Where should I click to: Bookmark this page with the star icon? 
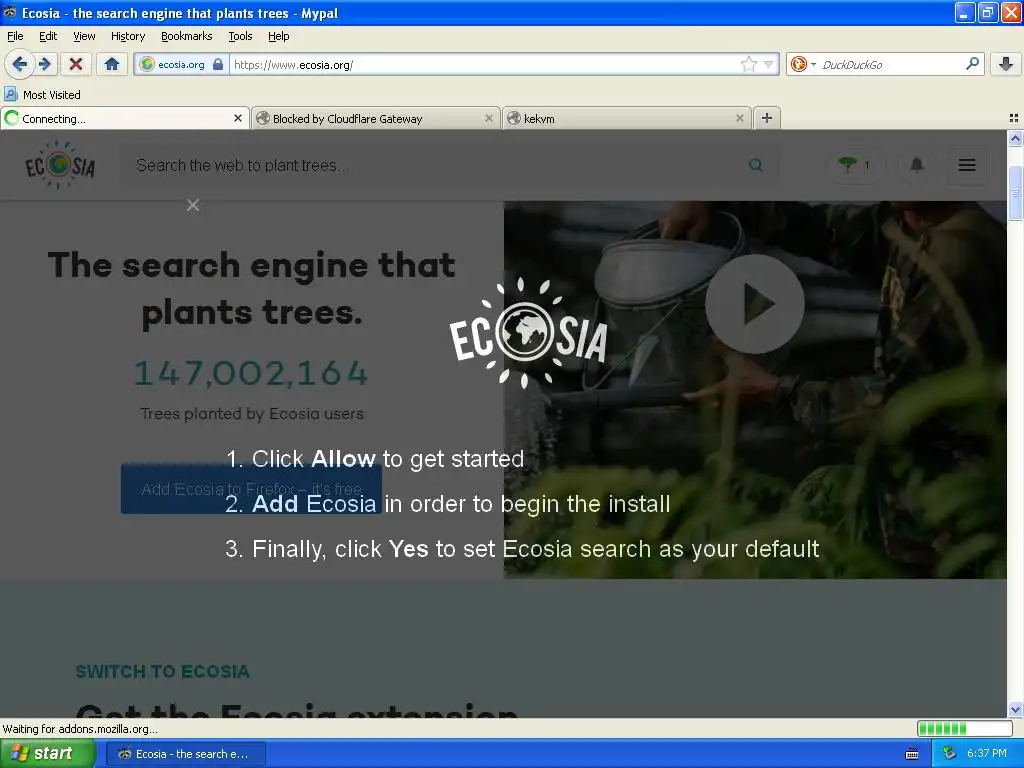click(748, 64)
